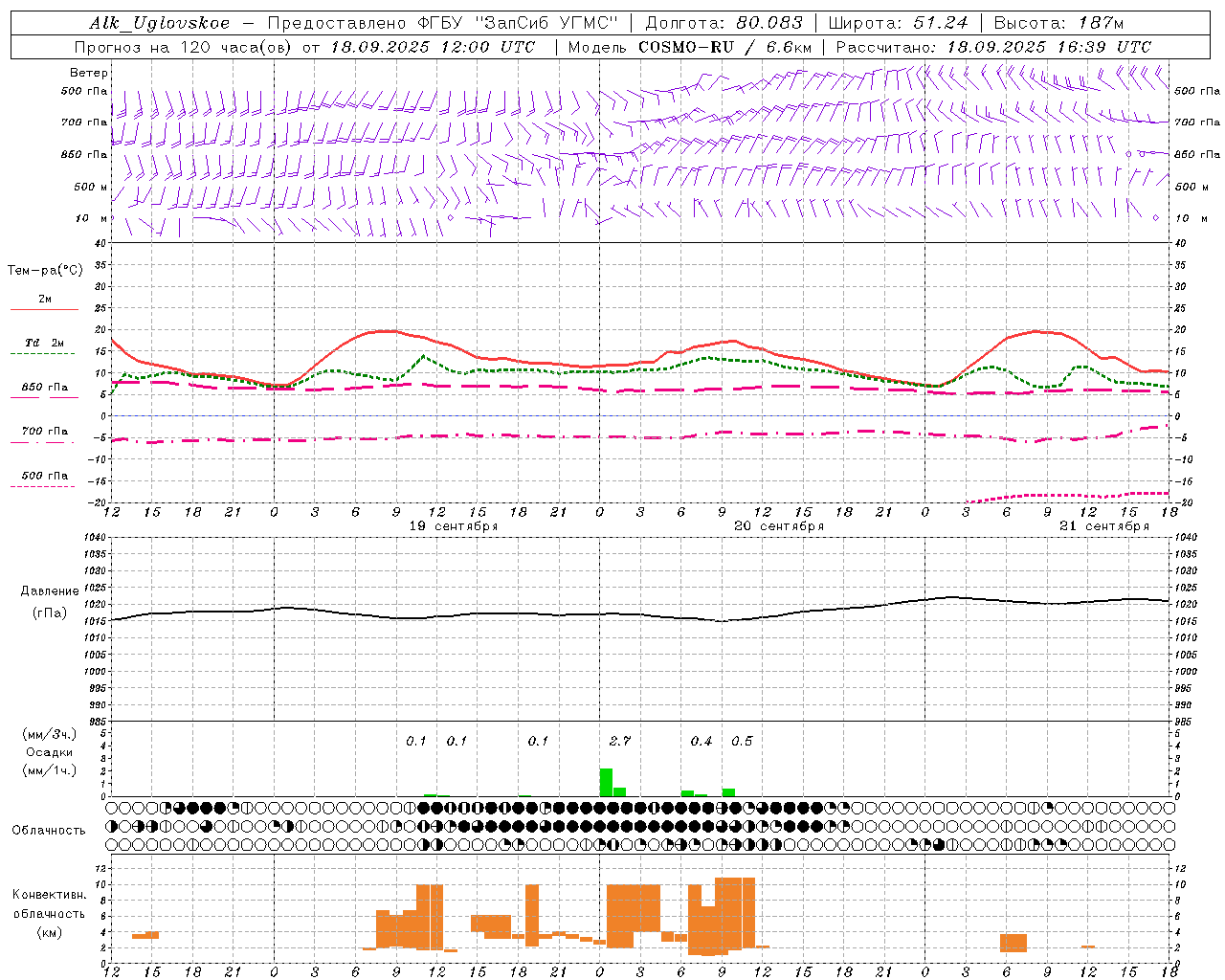Click the red 2м temperature legend line
The height and width of the screenshot is (980, 1225).
[x=44, y=309]
